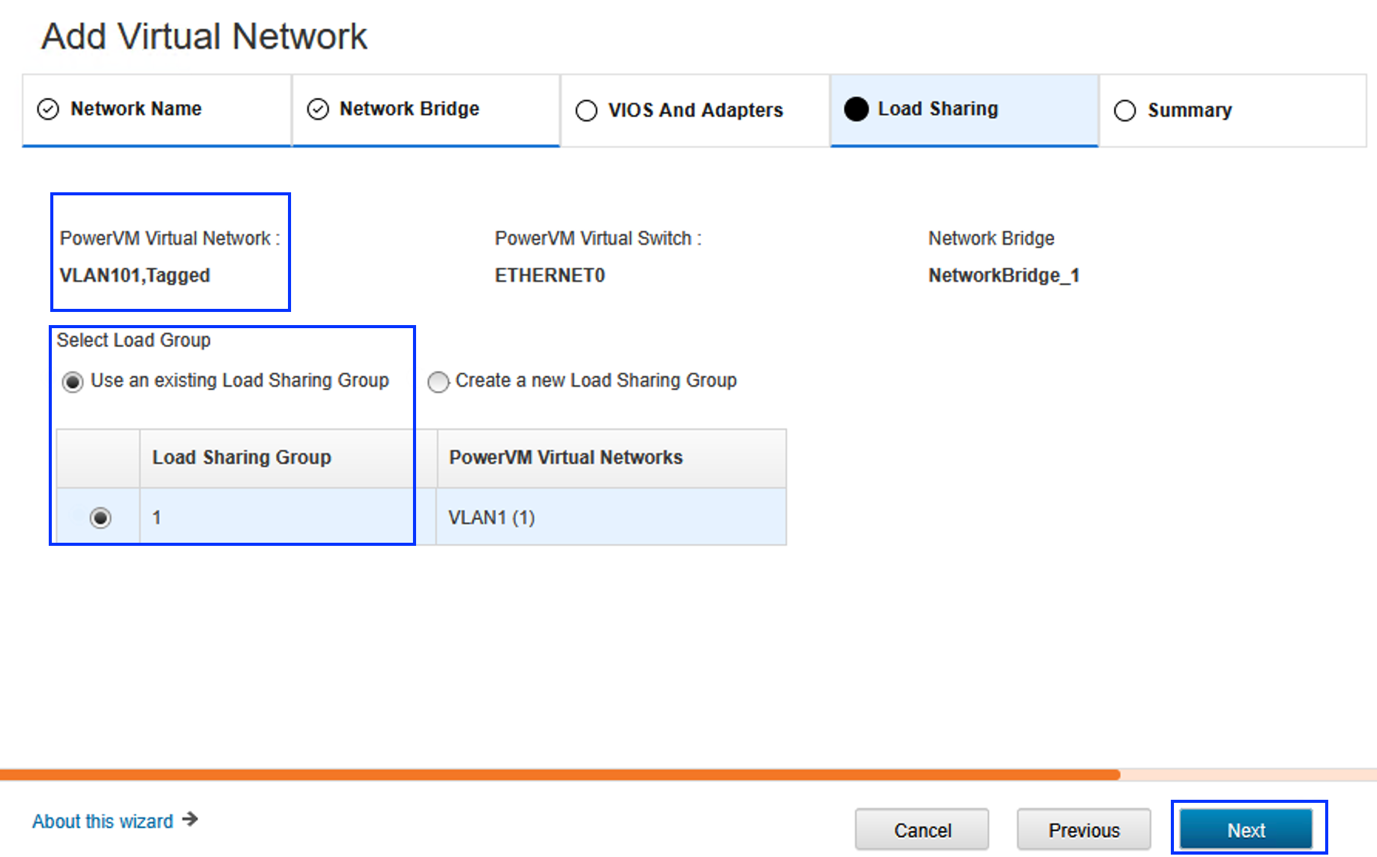Click the Load Sharing Group column header
Screen dimensions: 1377x857
point(241,458)
